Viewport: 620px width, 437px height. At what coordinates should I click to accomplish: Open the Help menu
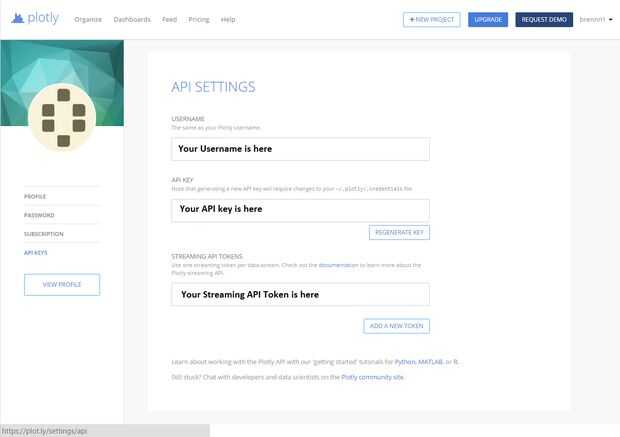228,19
